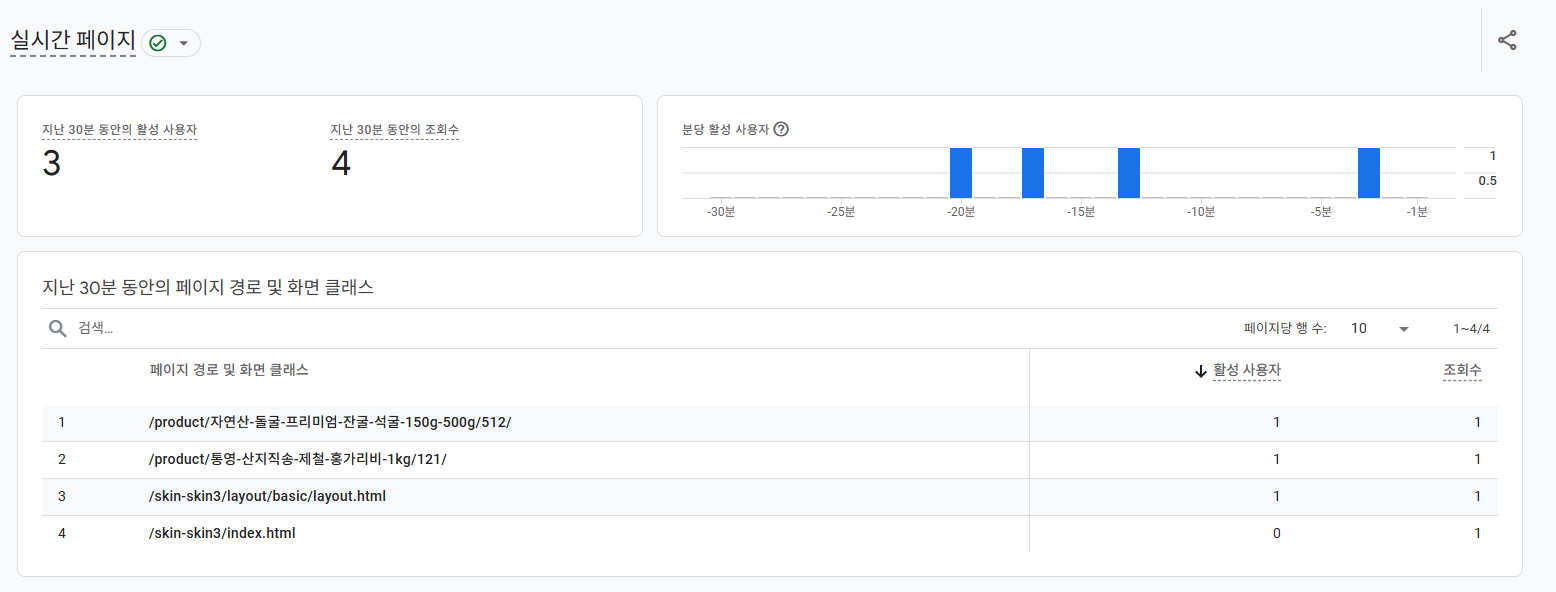Open the dropdown arrow beside the green checkmark
This screenshot has height=592, width=1556.
click(183, 43)
